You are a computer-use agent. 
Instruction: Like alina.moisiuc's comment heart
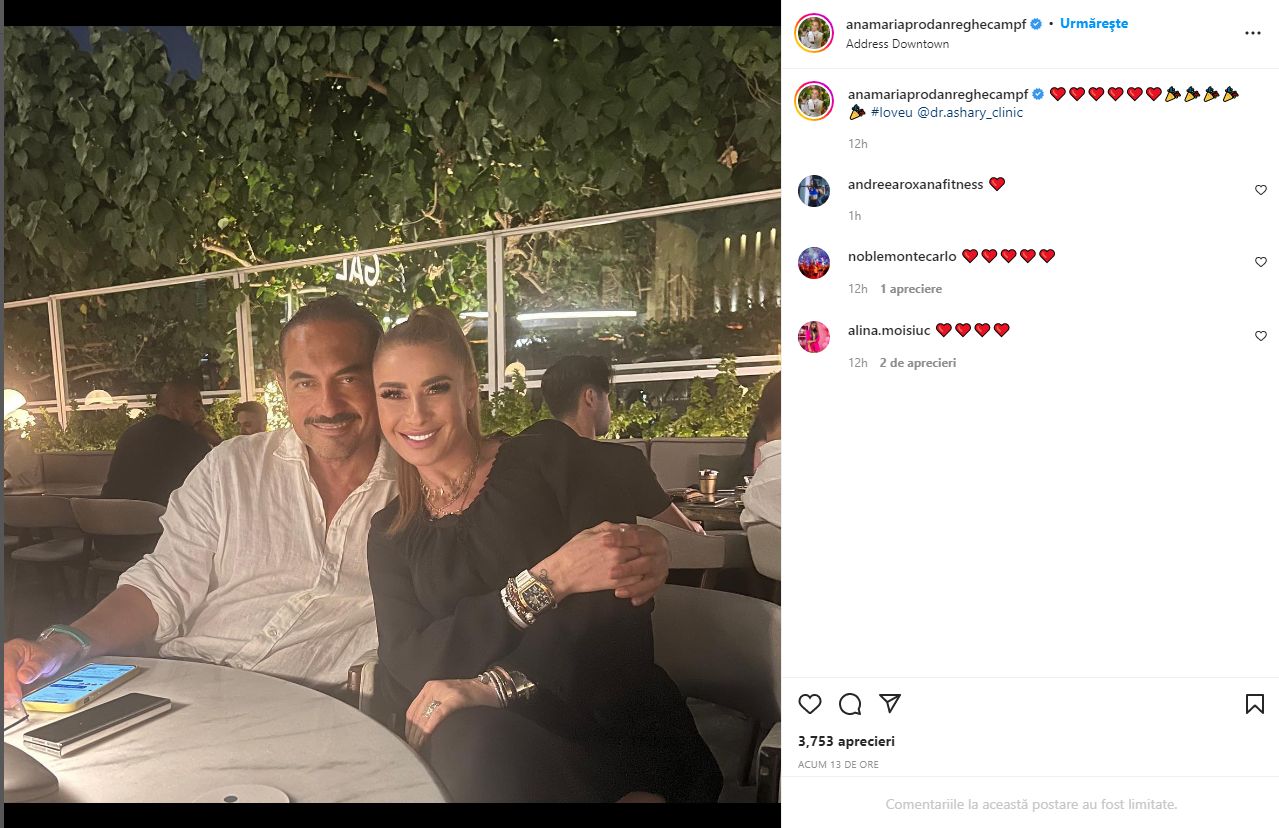pyautogui.click(x=1261, y=336)
